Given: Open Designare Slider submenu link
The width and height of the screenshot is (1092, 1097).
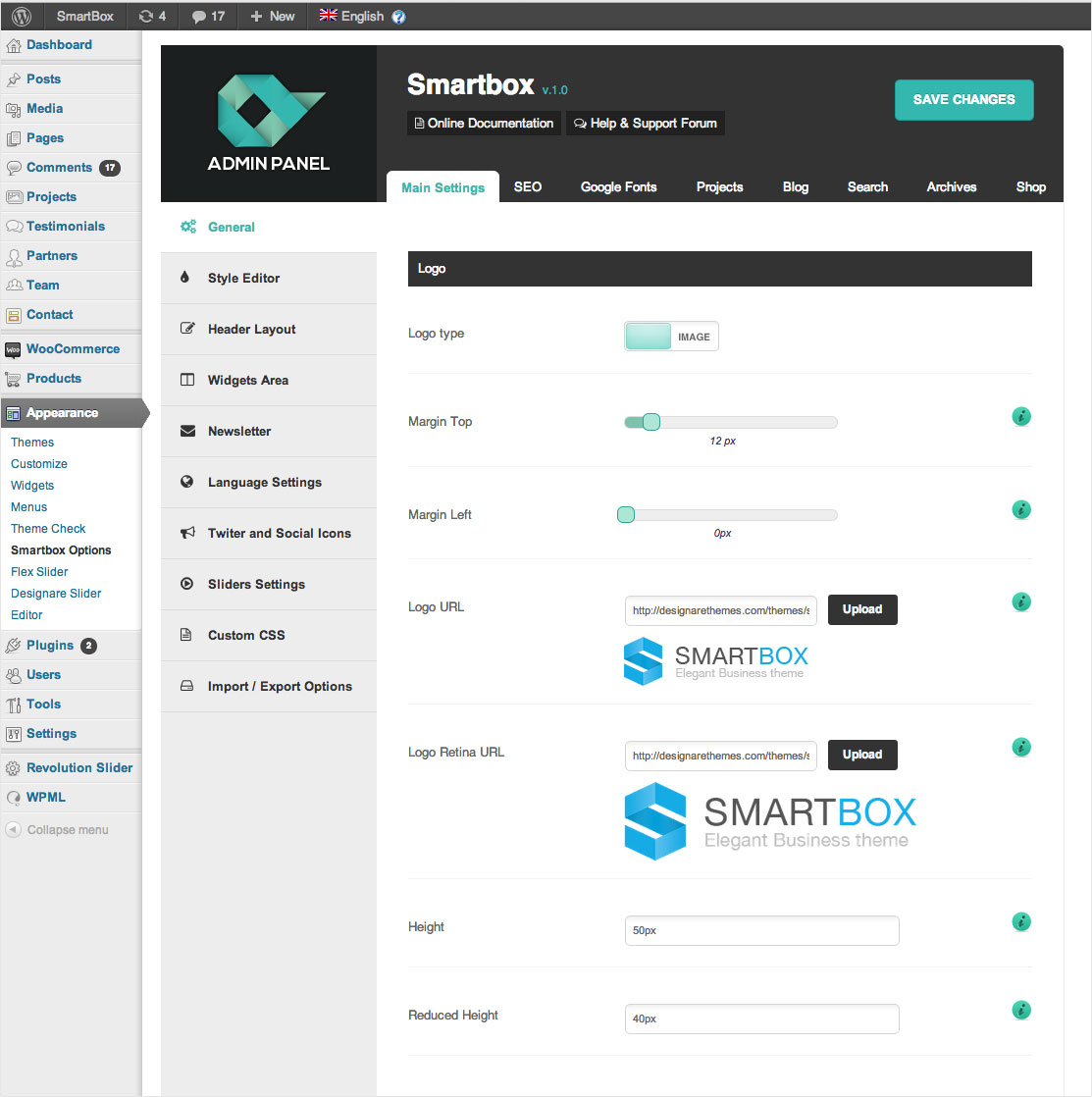Looking at the screenshot, I should [x=56, y=594].
